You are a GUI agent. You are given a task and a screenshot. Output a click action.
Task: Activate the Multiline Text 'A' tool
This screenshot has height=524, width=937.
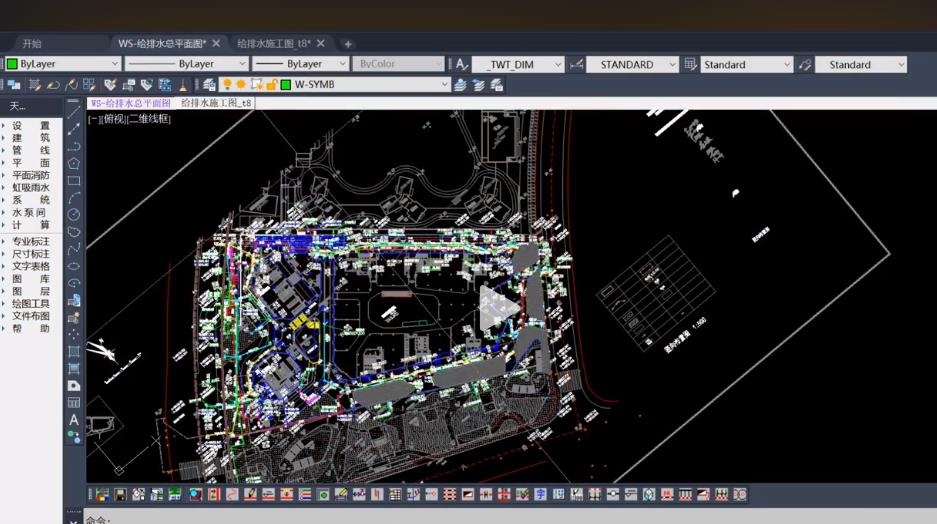pyautogui.click(x=74, y=420)
